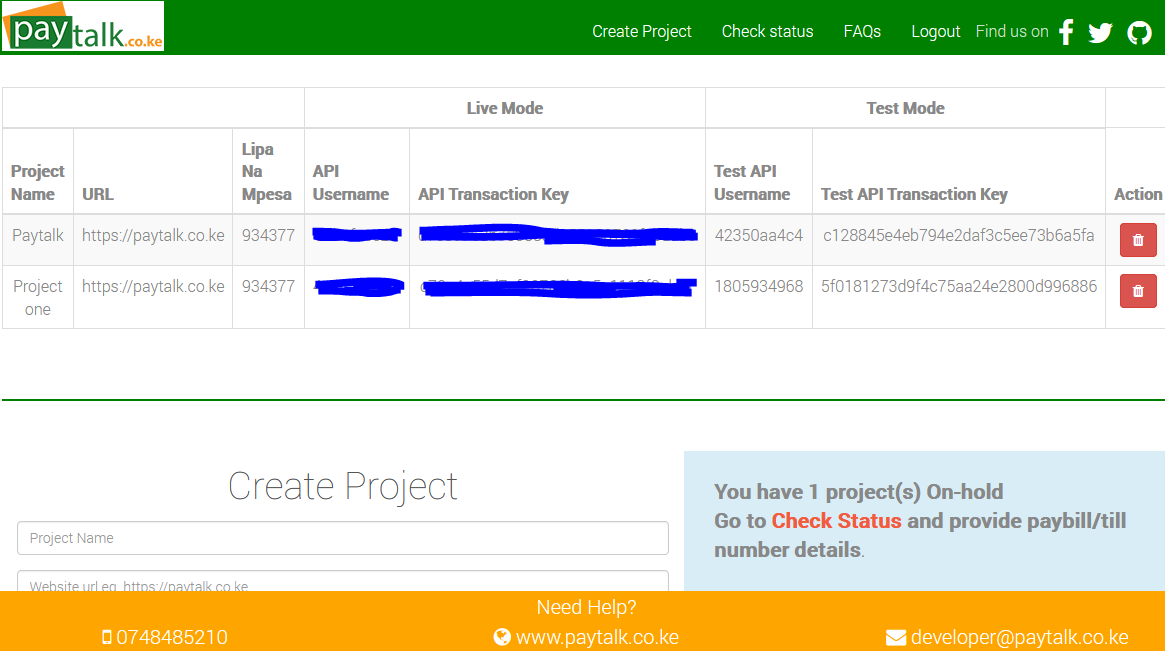The height and width of the screenshot is (652, 1165).
Task: Focus the Project Name input field
Action: coord(343,538)
